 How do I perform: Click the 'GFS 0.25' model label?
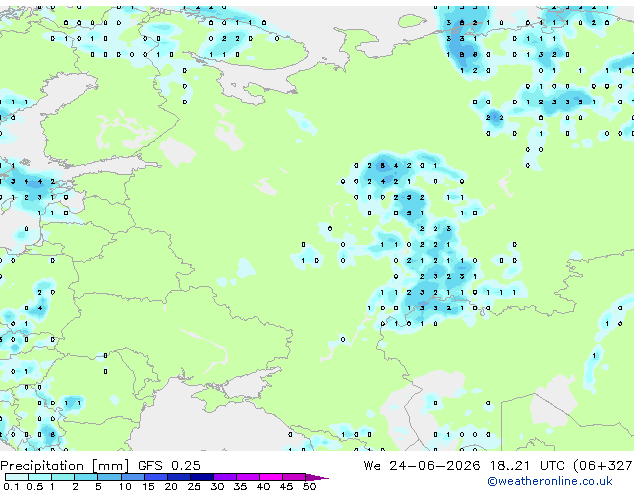click(169, 466)
